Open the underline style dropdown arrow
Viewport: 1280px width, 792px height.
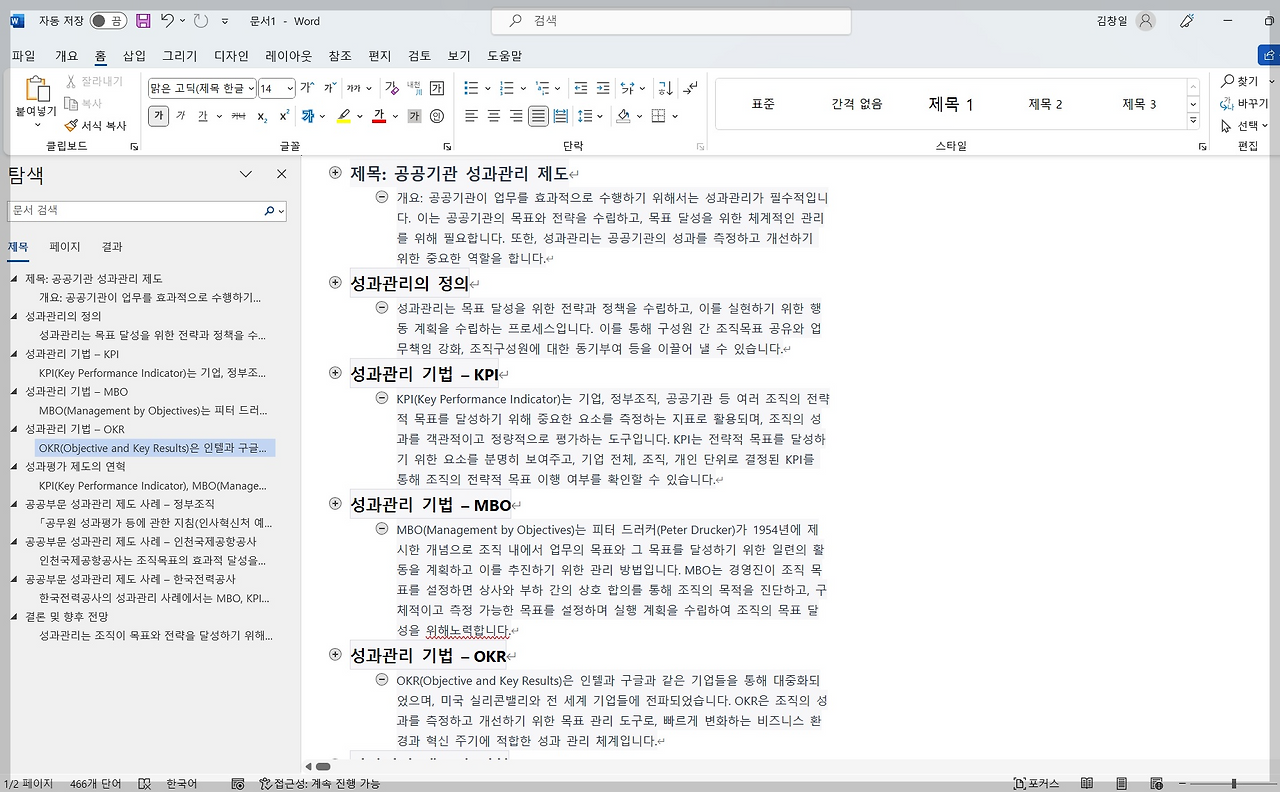click(219, 116)
